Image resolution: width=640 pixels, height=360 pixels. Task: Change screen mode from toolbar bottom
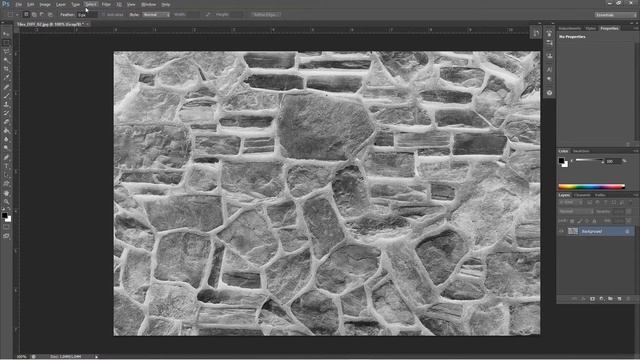pos(6,236)
